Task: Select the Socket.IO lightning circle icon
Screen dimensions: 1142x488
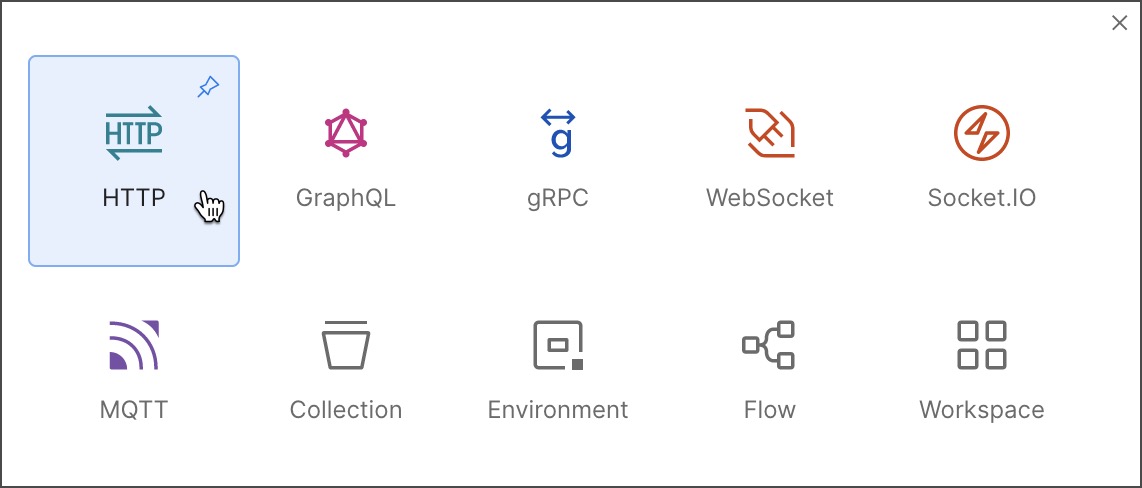Action: tap(982, 133)
